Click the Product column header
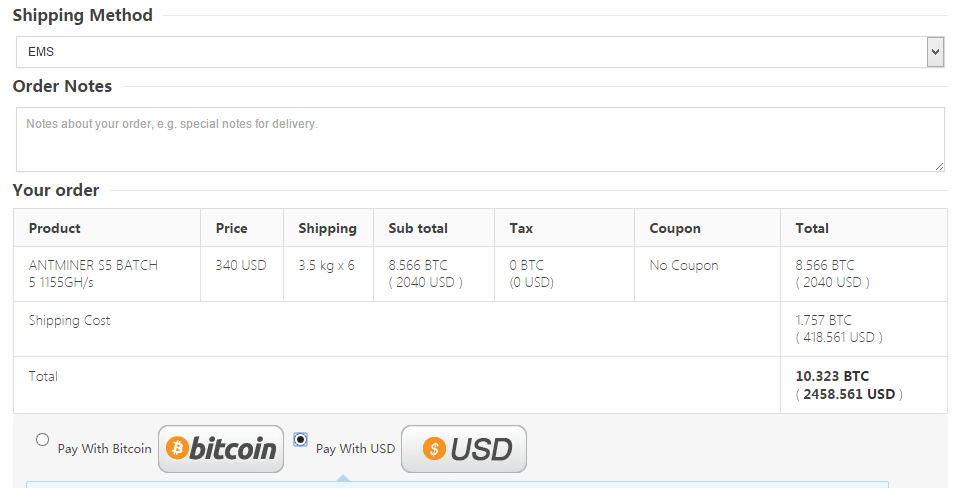 [x=55, y=228]
